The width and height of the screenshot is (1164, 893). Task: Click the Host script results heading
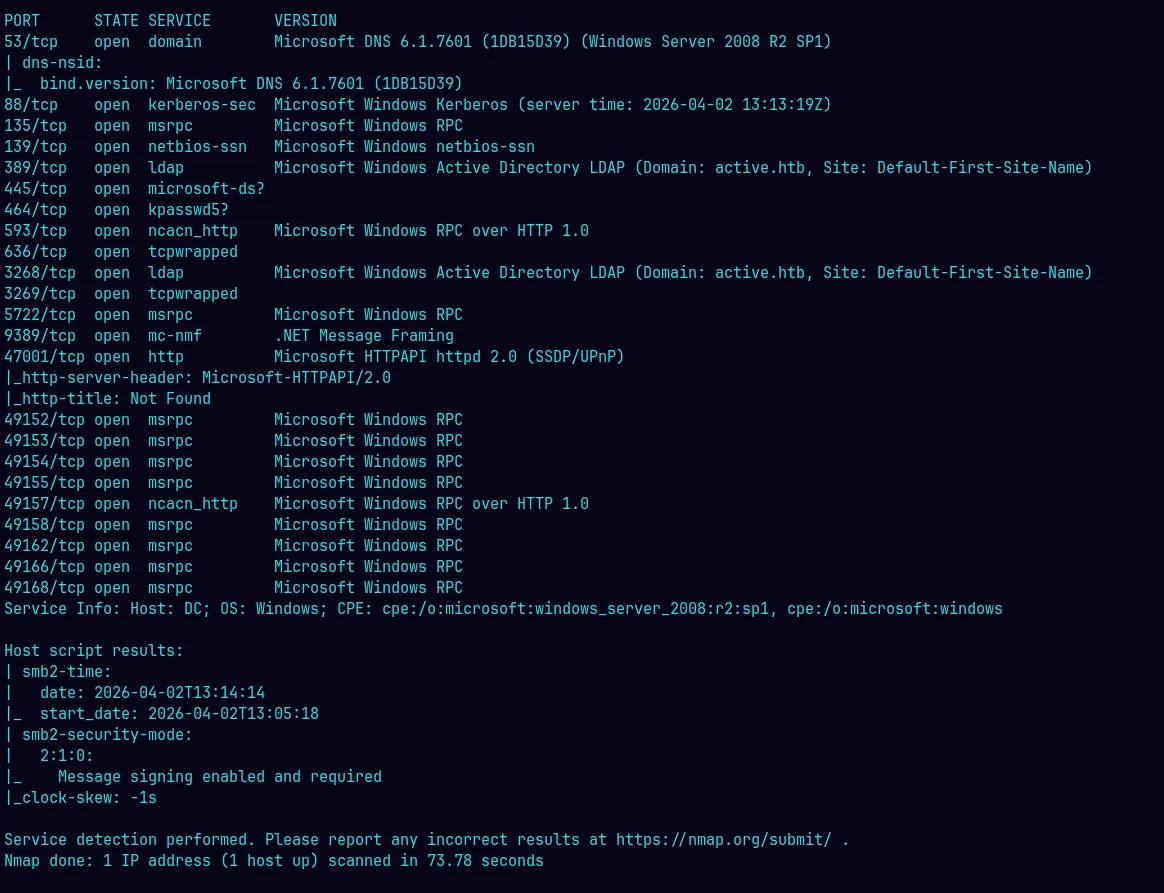tap(94, 651)
